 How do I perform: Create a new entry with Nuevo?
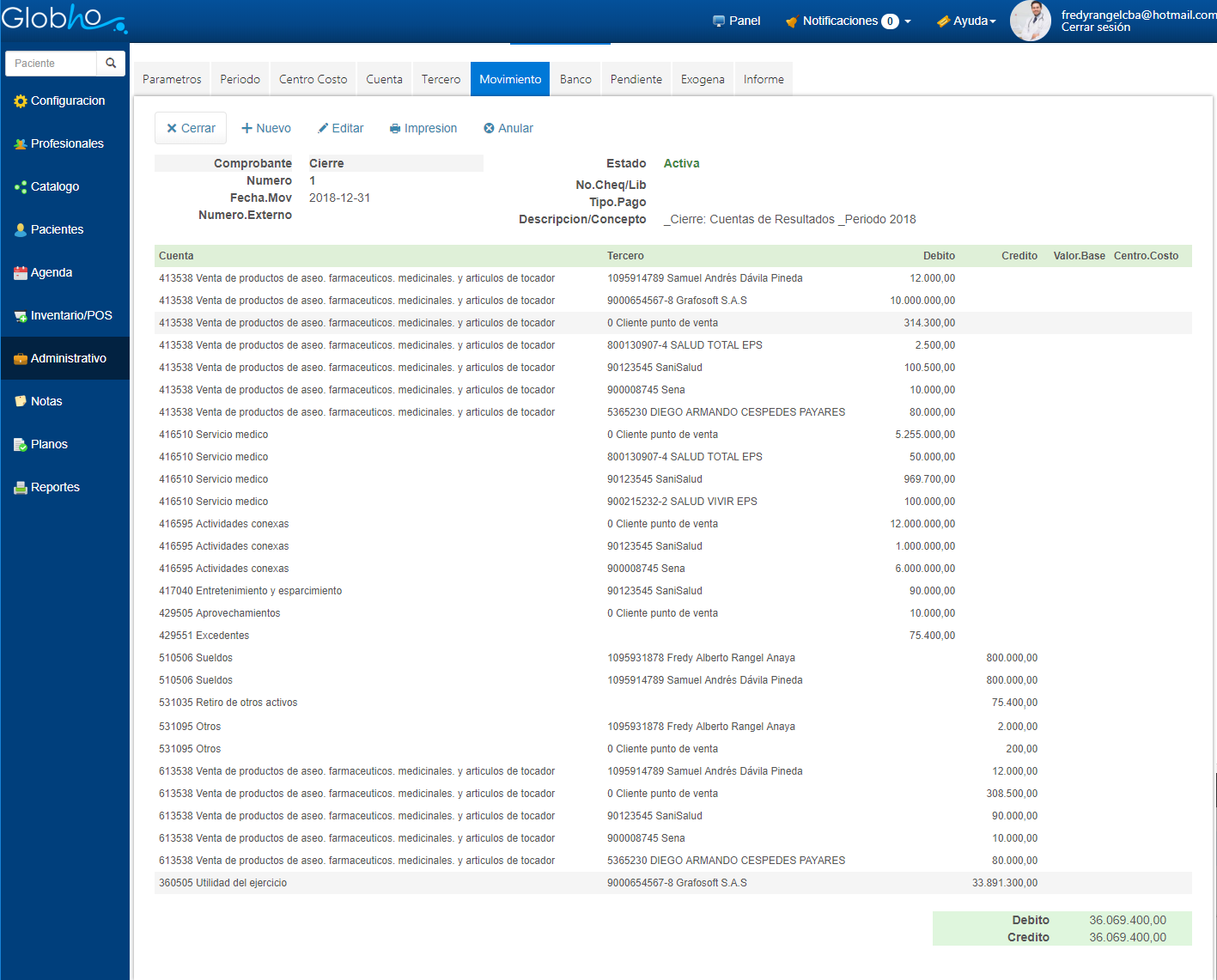tap(266, 128)
